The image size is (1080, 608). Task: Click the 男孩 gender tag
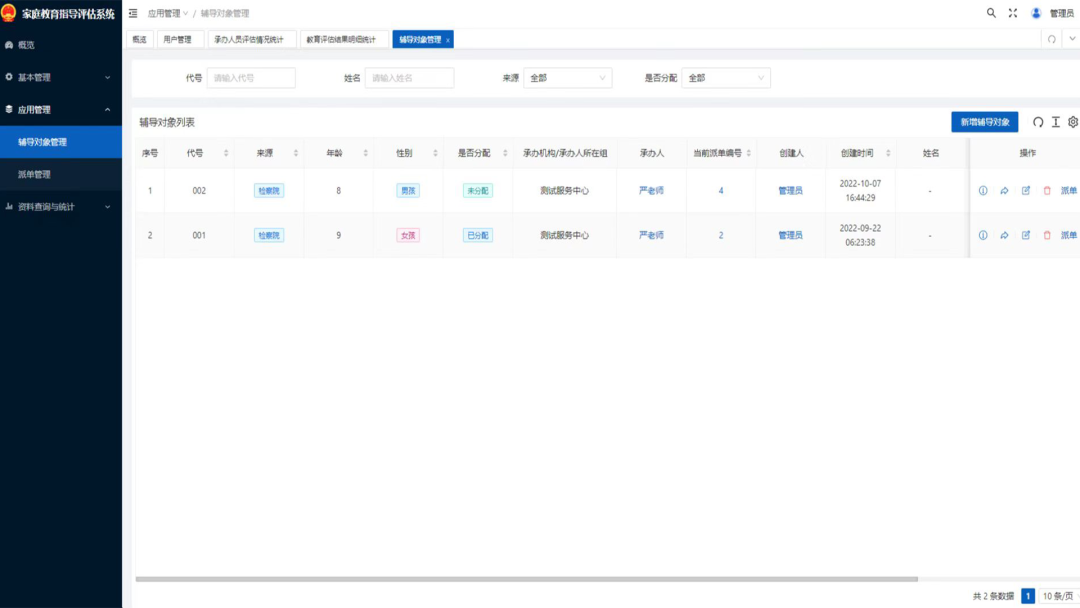pos(408,191)
